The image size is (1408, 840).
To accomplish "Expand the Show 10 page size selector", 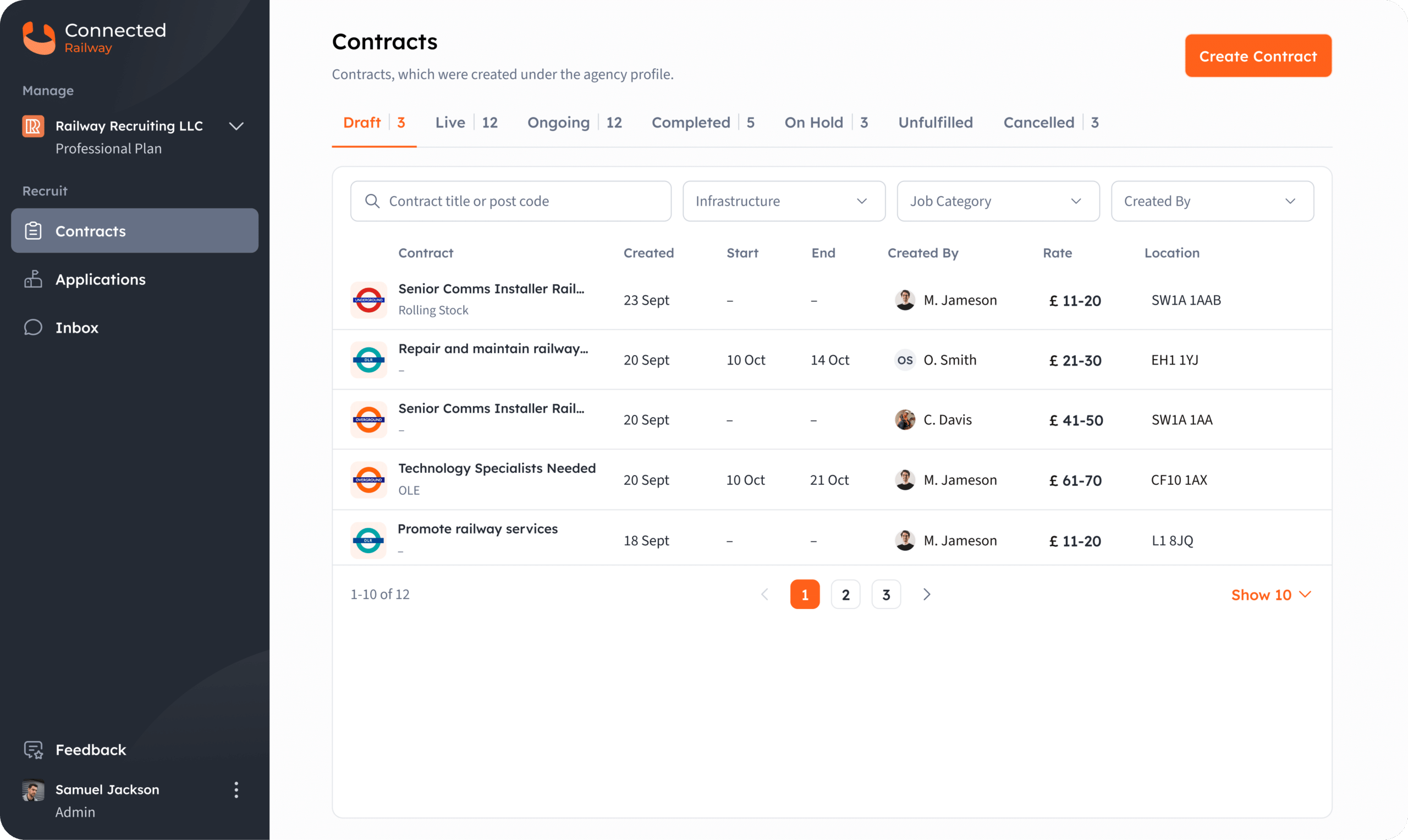I will (x=1270, y=594).
